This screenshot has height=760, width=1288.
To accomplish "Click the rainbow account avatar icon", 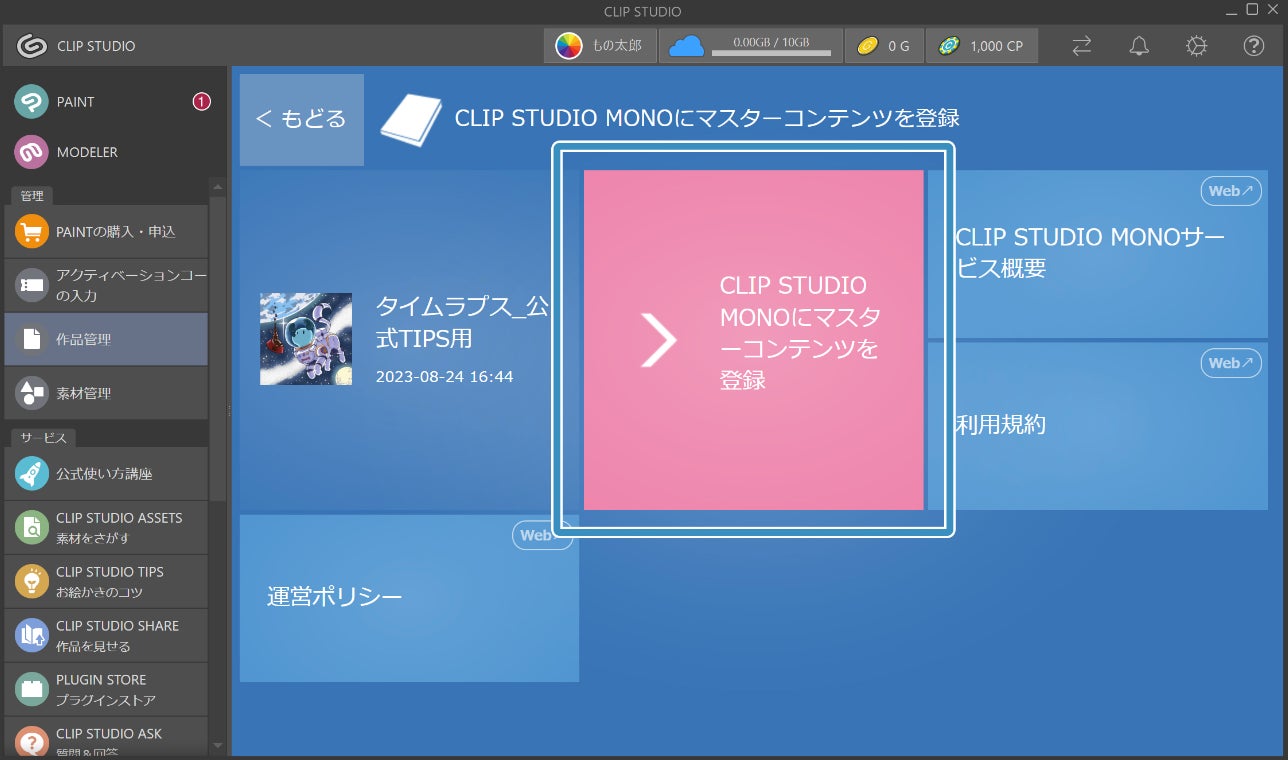I will coord(569,46).
